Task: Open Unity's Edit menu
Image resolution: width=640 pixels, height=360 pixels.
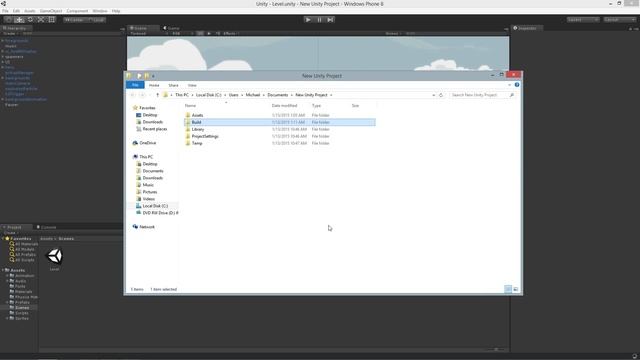Action: coord(16,11)
